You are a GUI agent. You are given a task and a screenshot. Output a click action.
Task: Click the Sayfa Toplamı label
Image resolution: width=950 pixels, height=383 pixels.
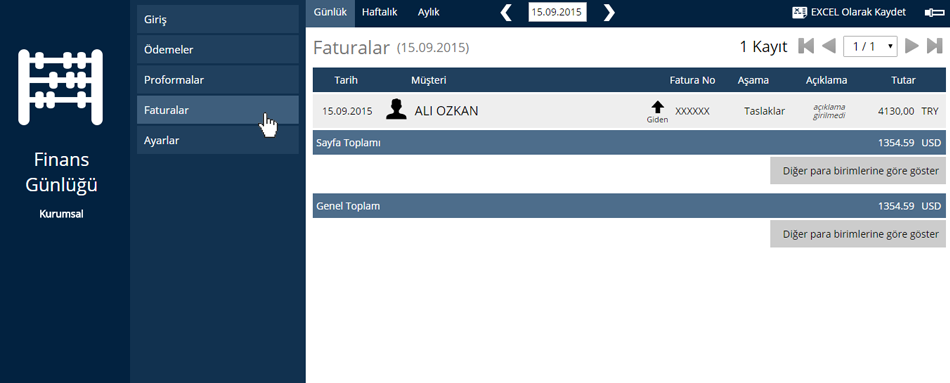[348, 142]
